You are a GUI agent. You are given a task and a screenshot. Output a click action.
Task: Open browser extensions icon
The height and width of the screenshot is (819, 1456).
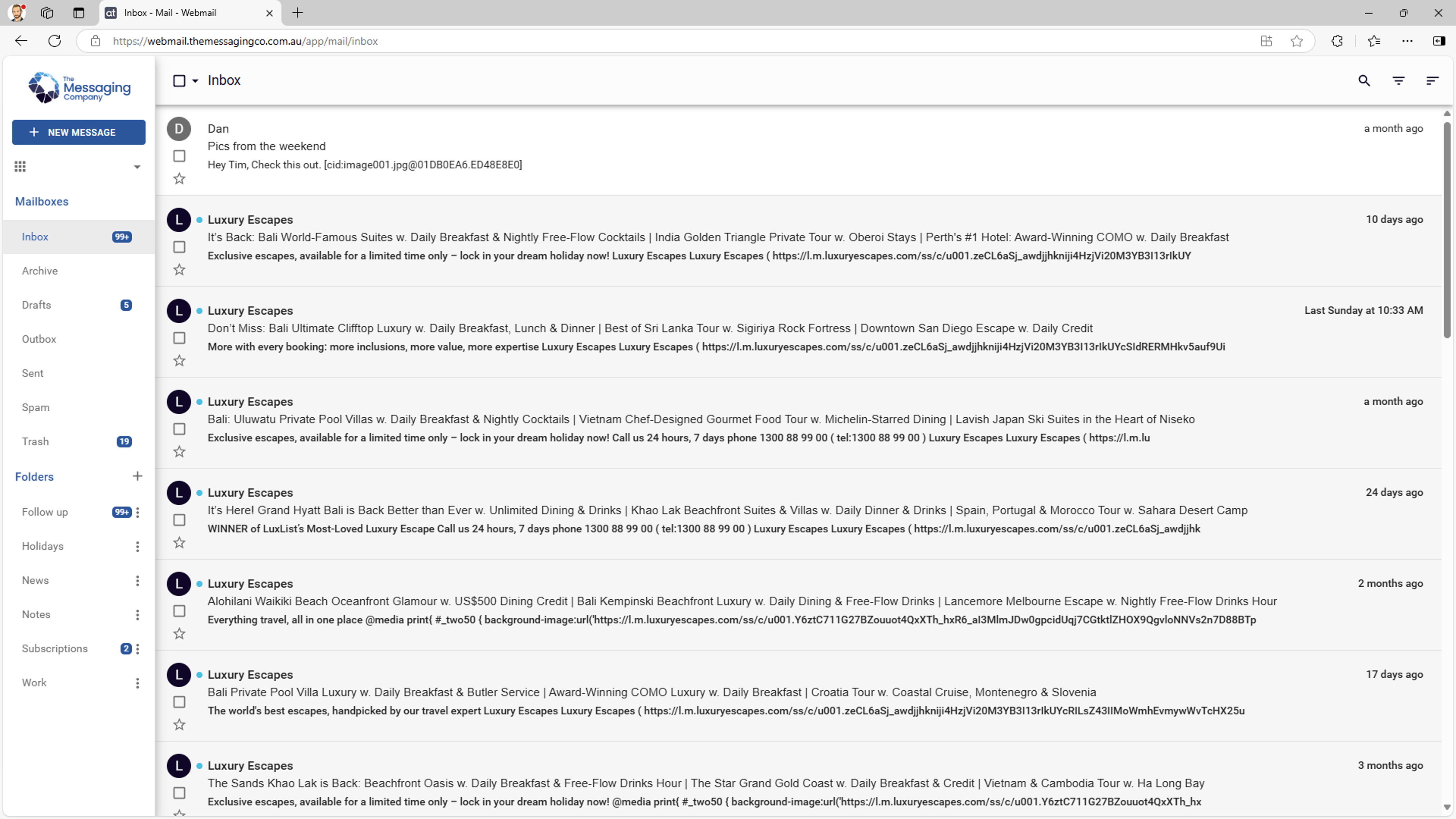pos(1337,41)
